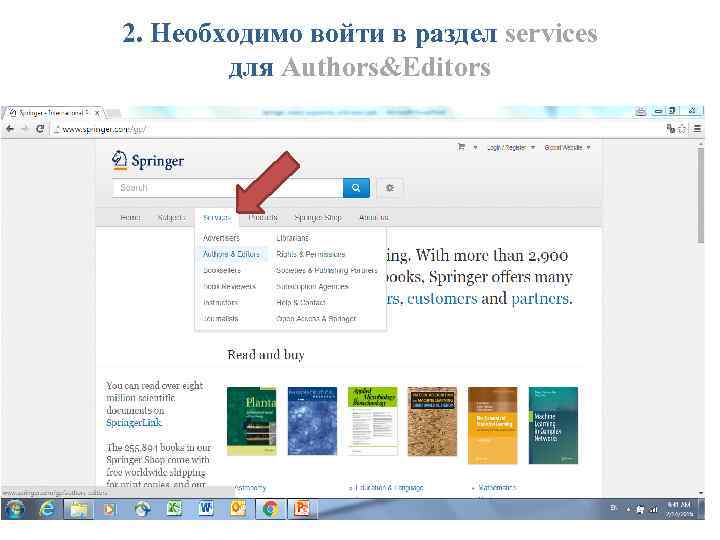The height and width of the screenshot is (540, 720).
Task: Open the Home menu item
Action: (130, 217)
